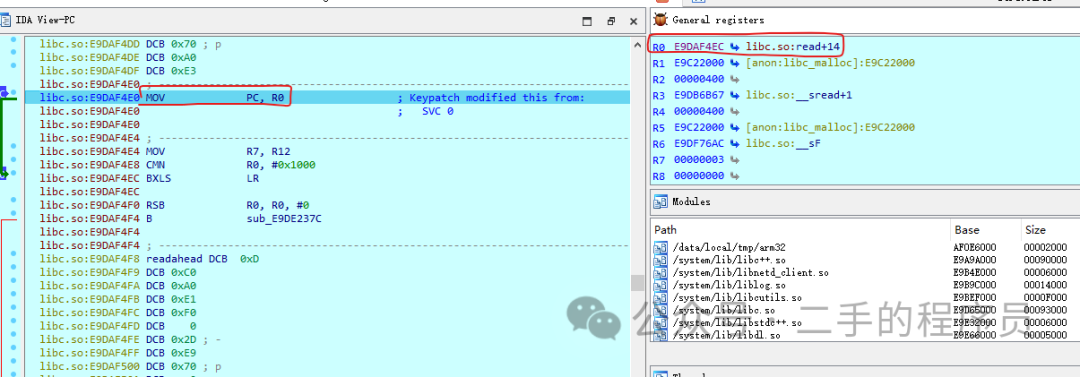Click the module icon for libstdc++.so
1080x377 pixels.
point(661,323)
